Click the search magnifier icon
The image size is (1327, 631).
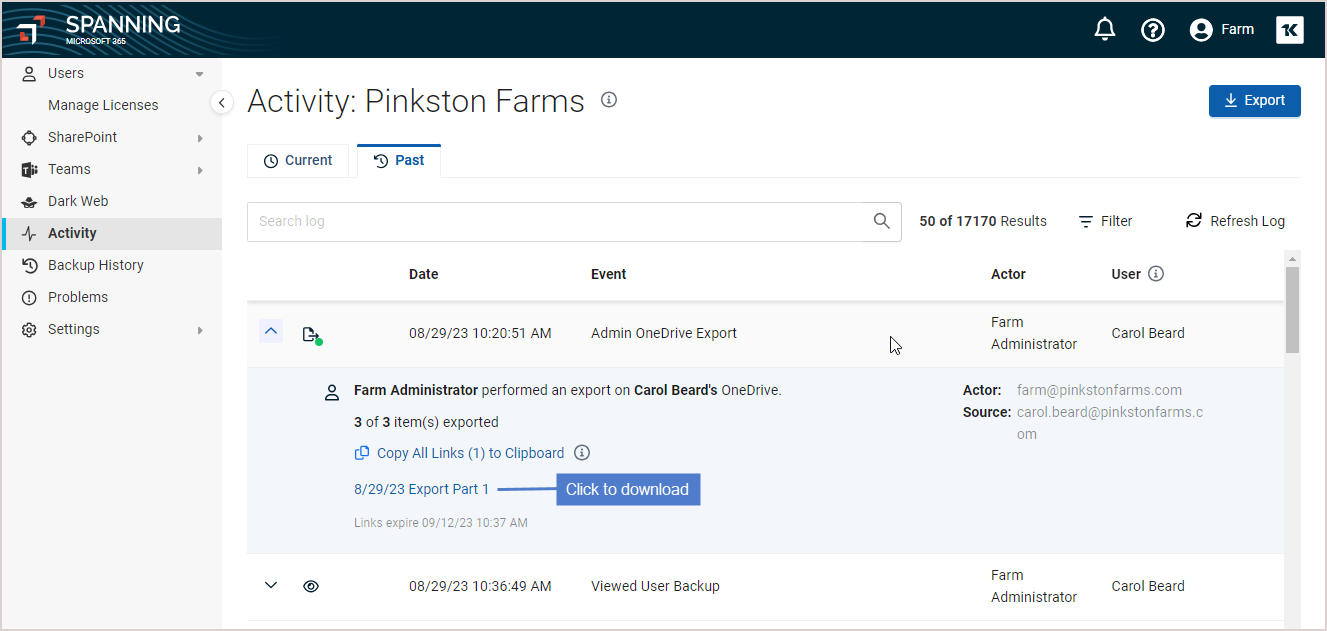coord(881,221)
